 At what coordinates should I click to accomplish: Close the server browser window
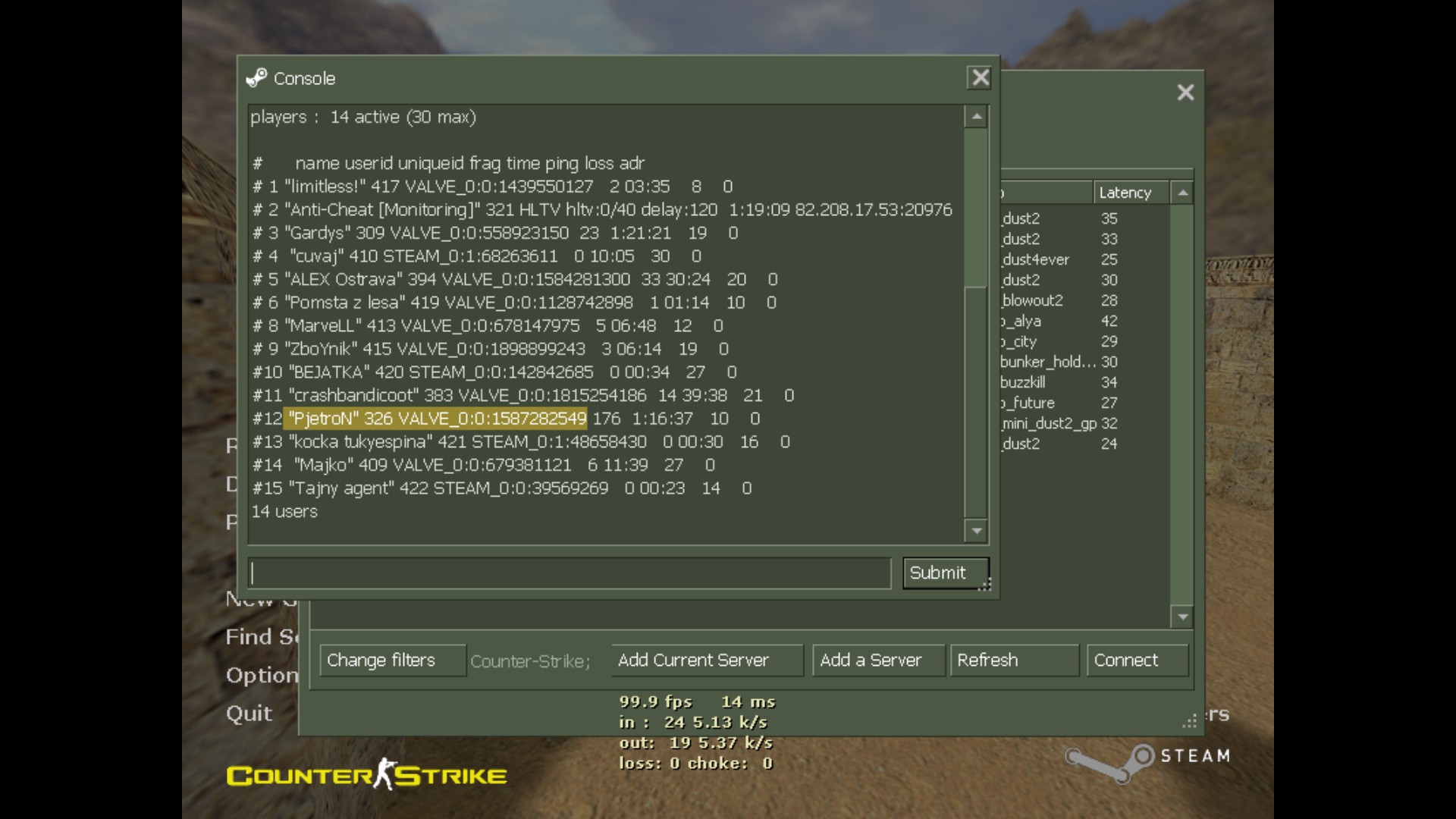pos(1185,93)
